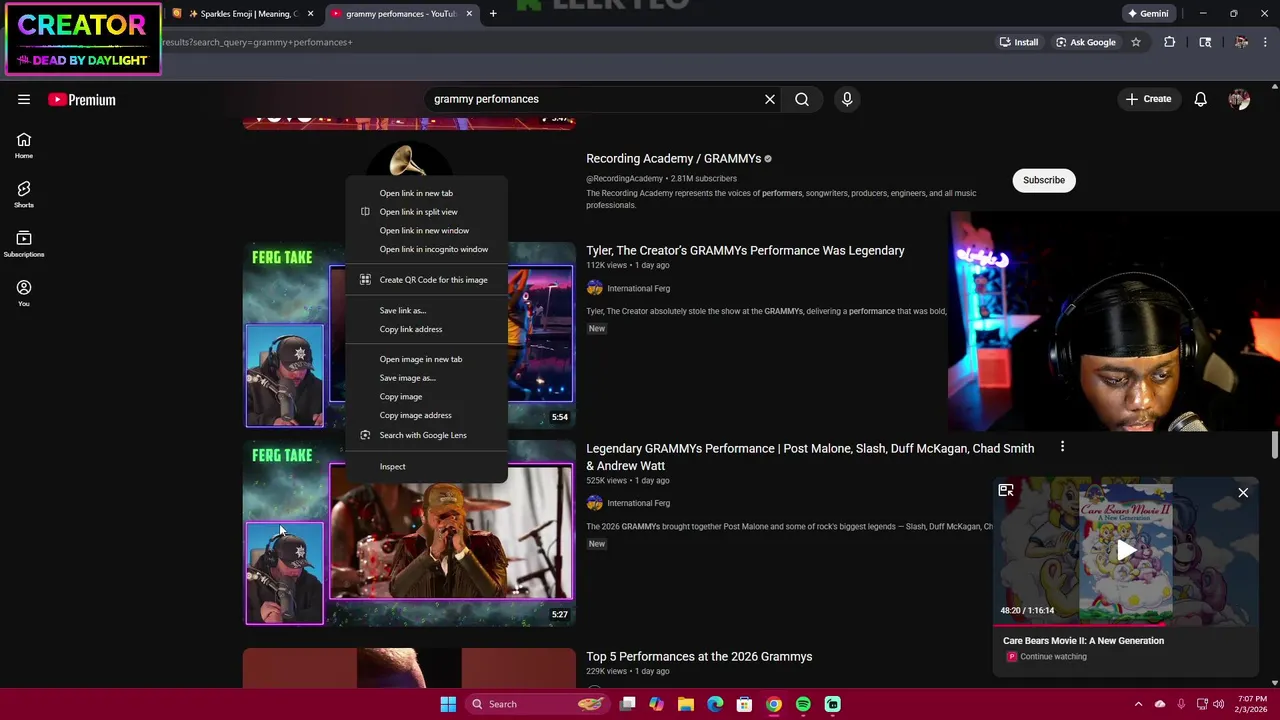This screenshot has width=1280, height=720.
Task: Click the Windows taskbar Search box
Action: [537, 704]
